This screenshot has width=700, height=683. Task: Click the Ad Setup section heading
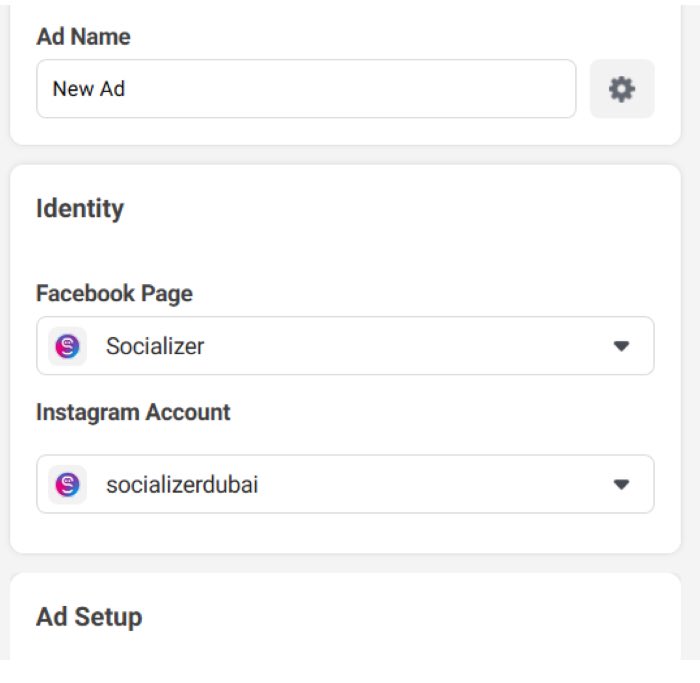[x=89, y=617]
